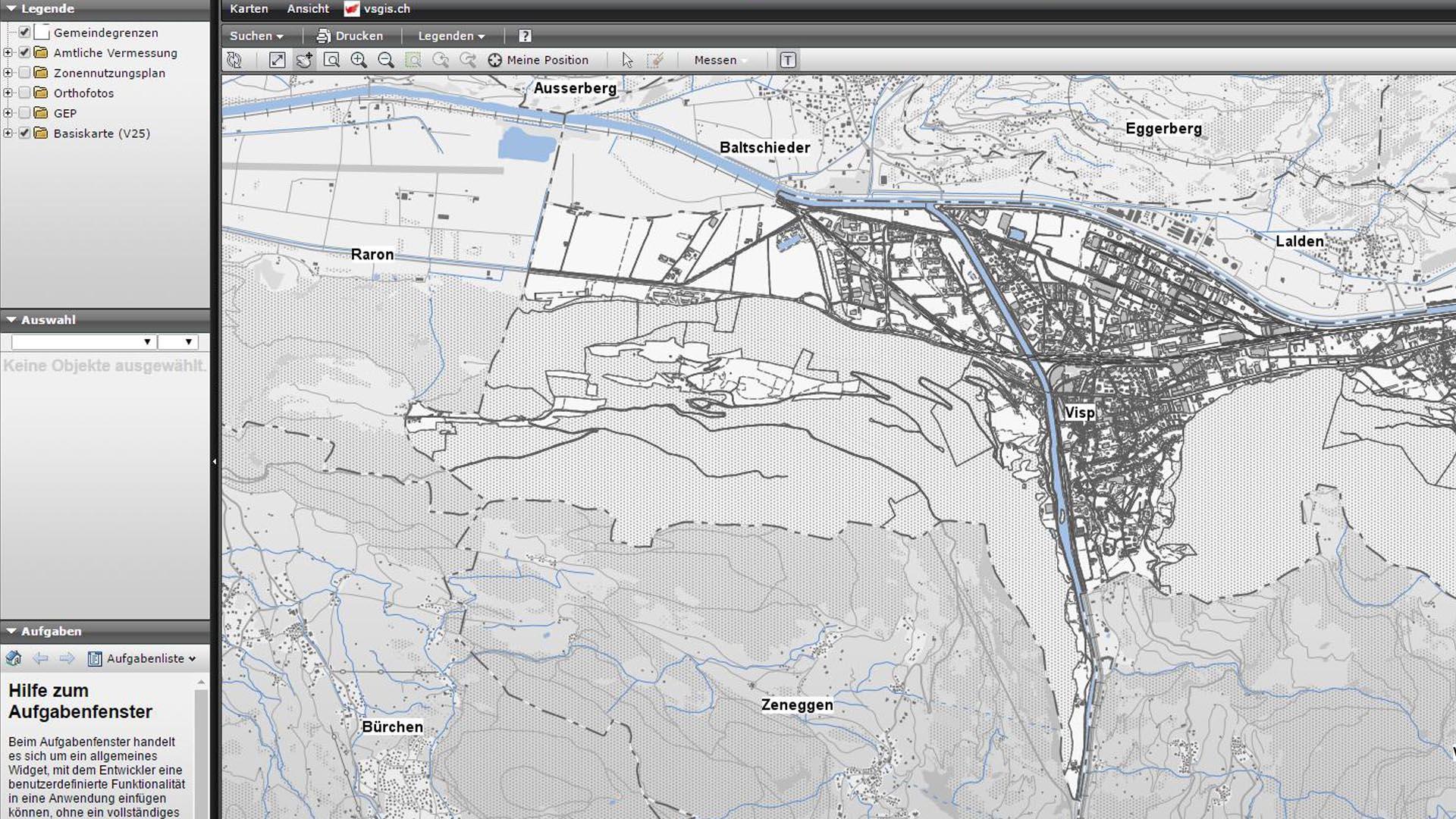Select the zoom-by-rectangle tool
The image size is (1456, 819).
[x=331, y=59]
